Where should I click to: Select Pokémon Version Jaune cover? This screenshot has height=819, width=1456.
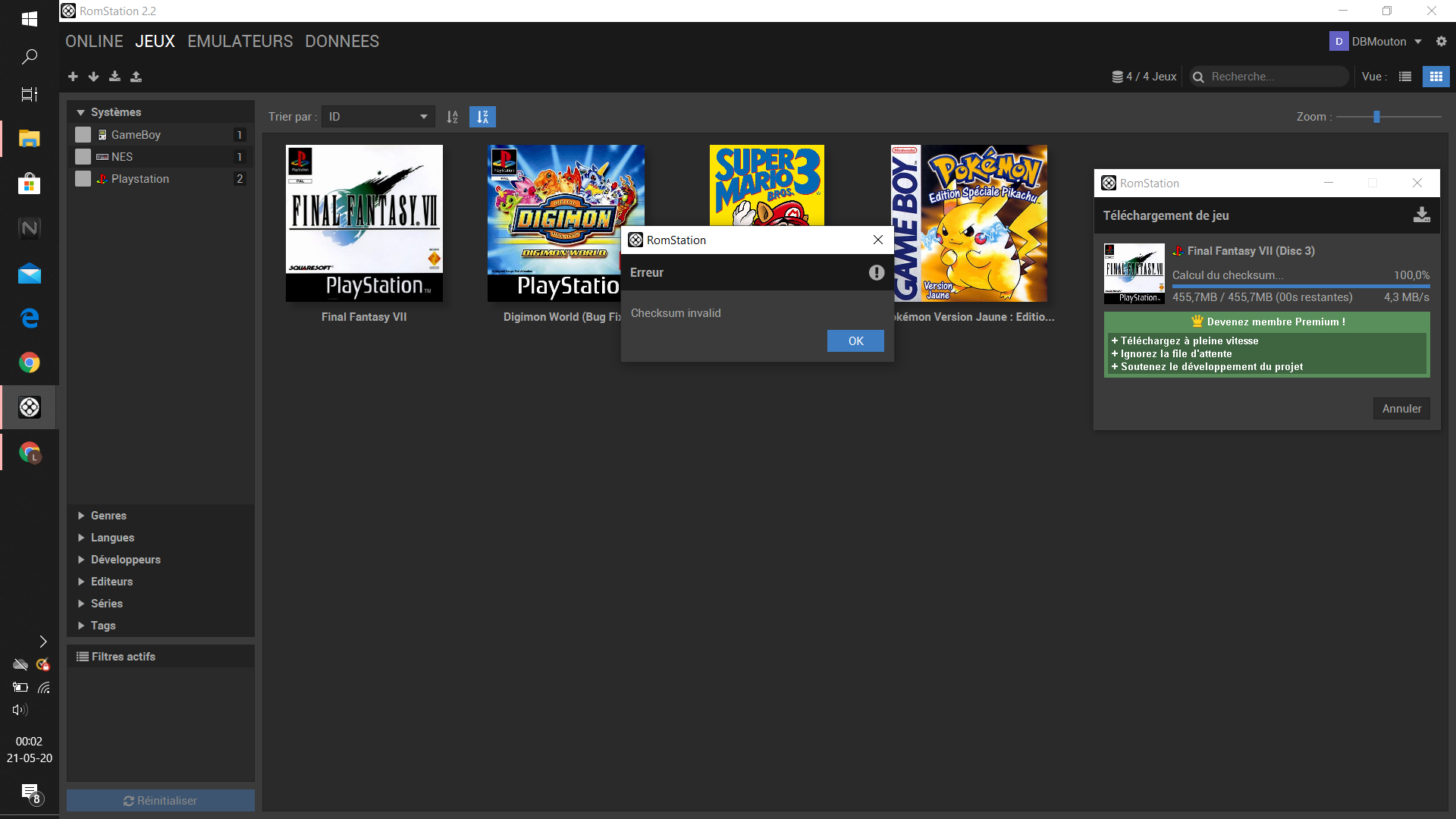[x=969, y=223]
